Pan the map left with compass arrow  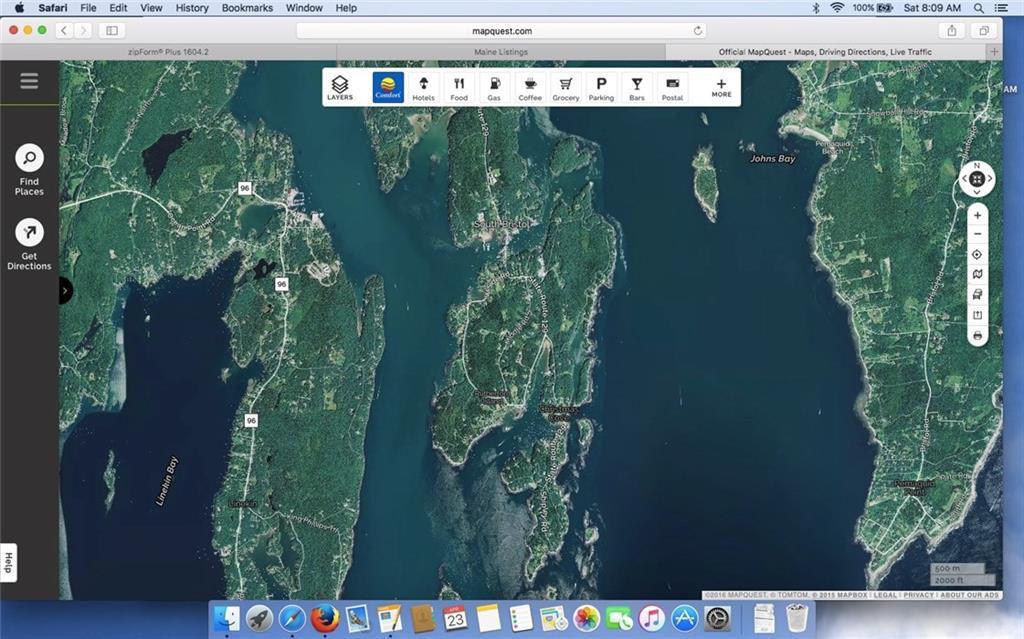pyautogui.click(x=965, y=178)
